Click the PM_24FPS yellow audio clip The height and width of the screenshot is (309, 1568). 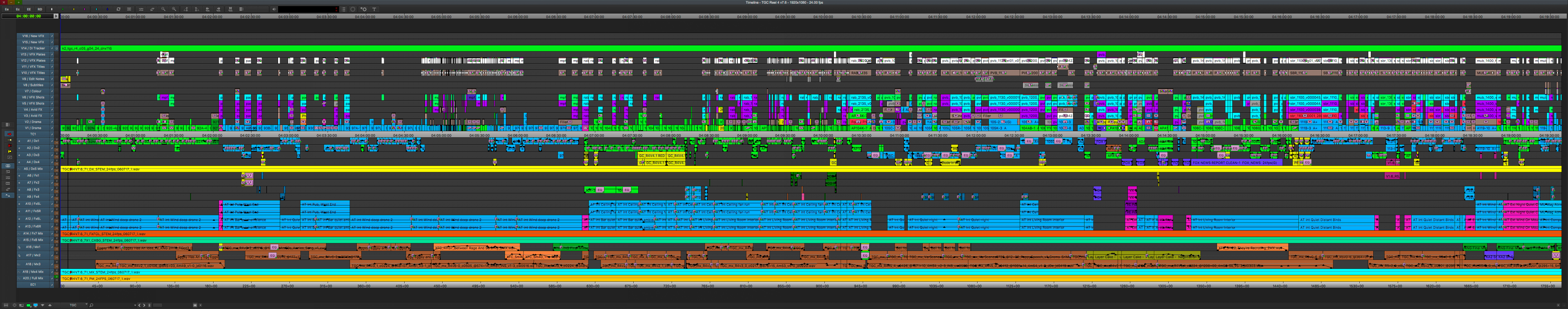point(810,278)
